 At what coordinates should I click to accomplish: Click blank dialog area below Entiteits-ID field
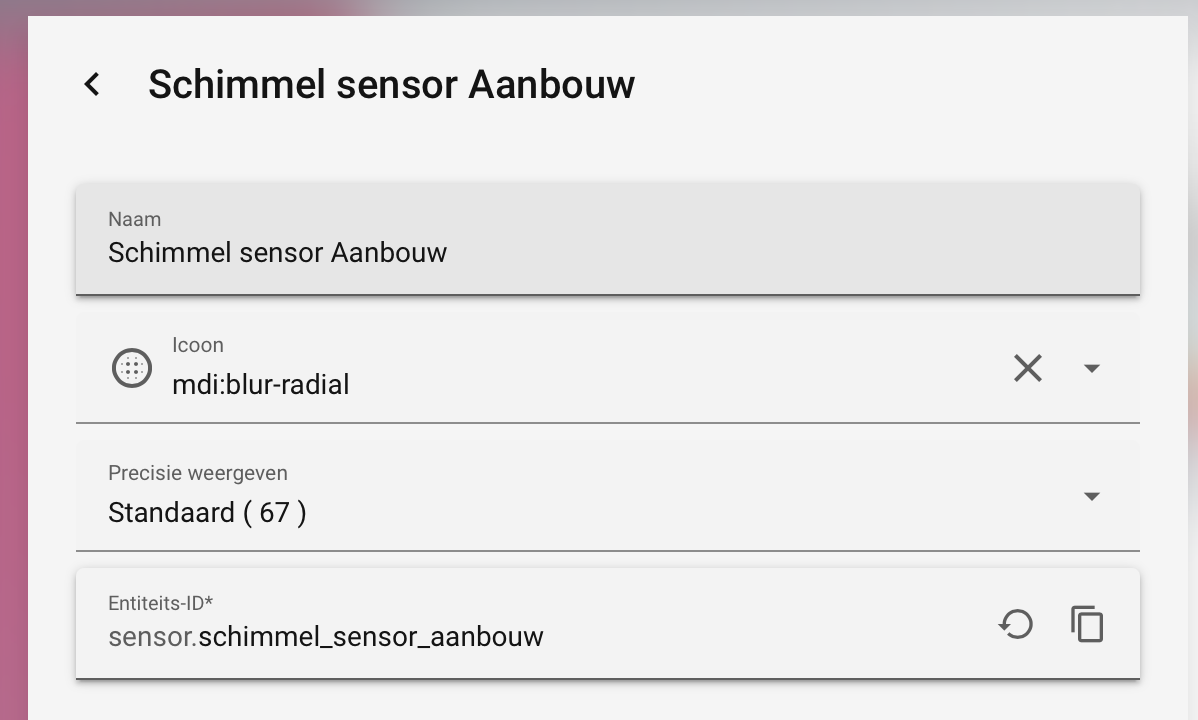pos(600,702)
